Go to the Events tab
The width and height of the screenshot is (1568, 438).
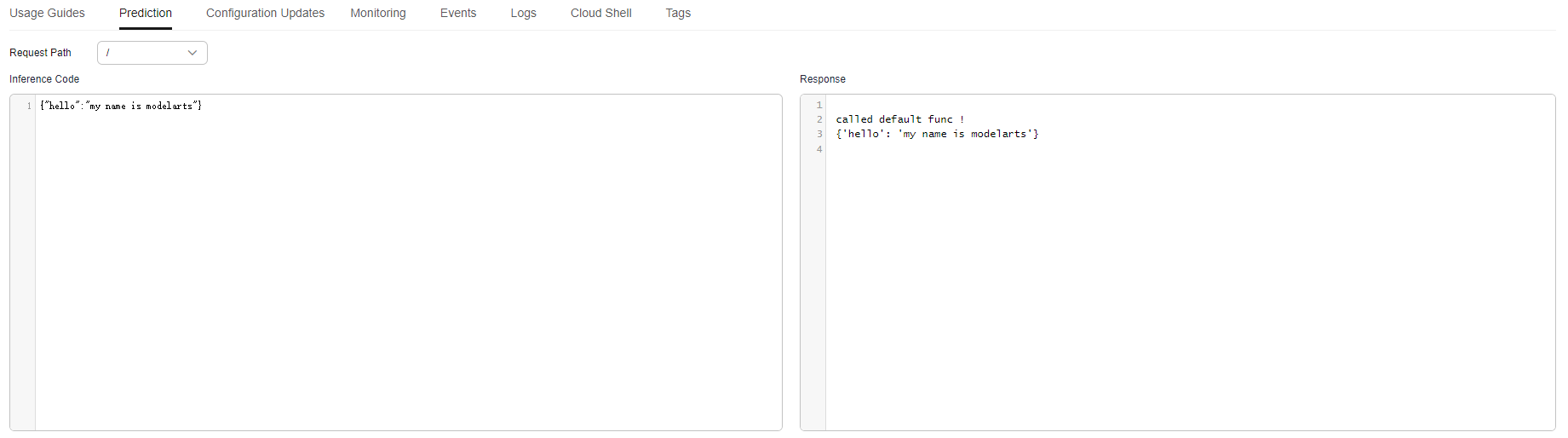click(458, 13)
